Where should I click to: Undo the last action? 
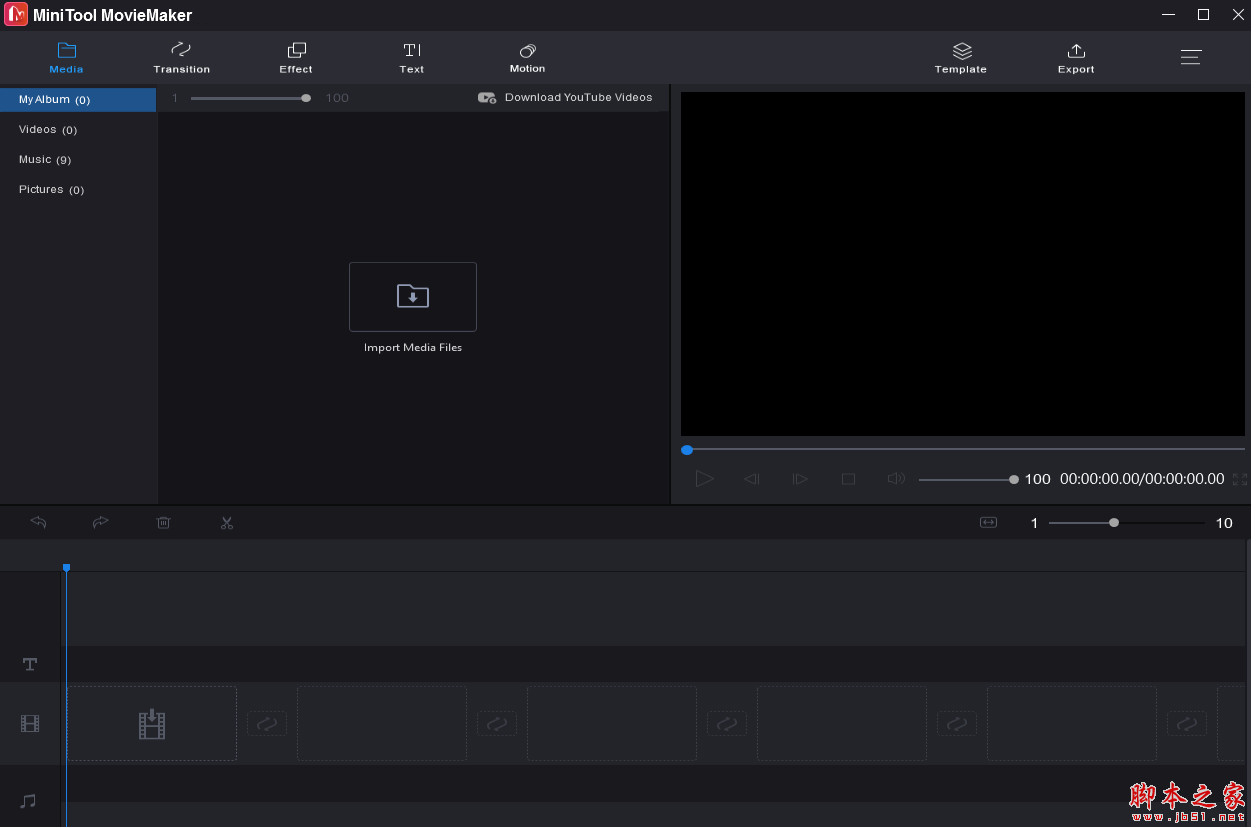tap(38, 522)
